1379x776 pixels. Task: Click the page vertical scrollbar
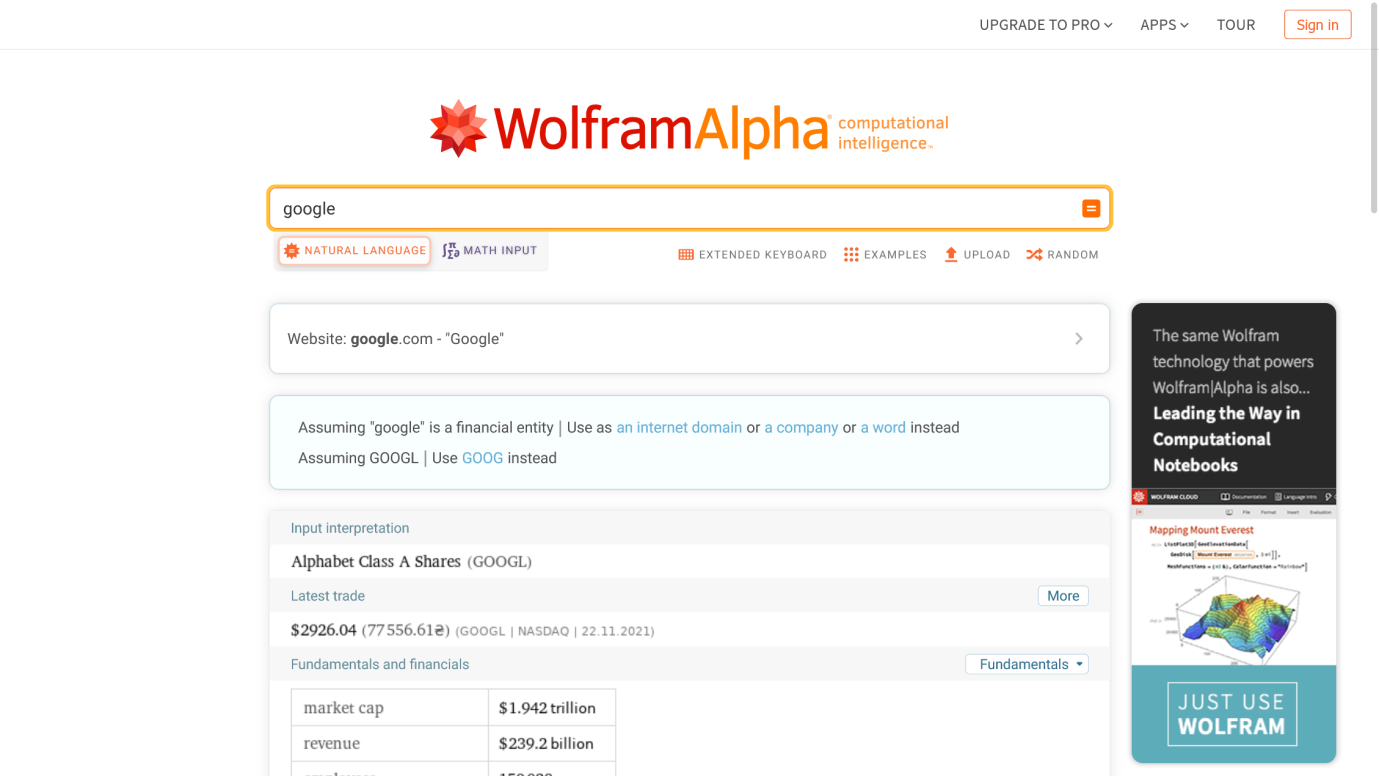pos(1373,107)
